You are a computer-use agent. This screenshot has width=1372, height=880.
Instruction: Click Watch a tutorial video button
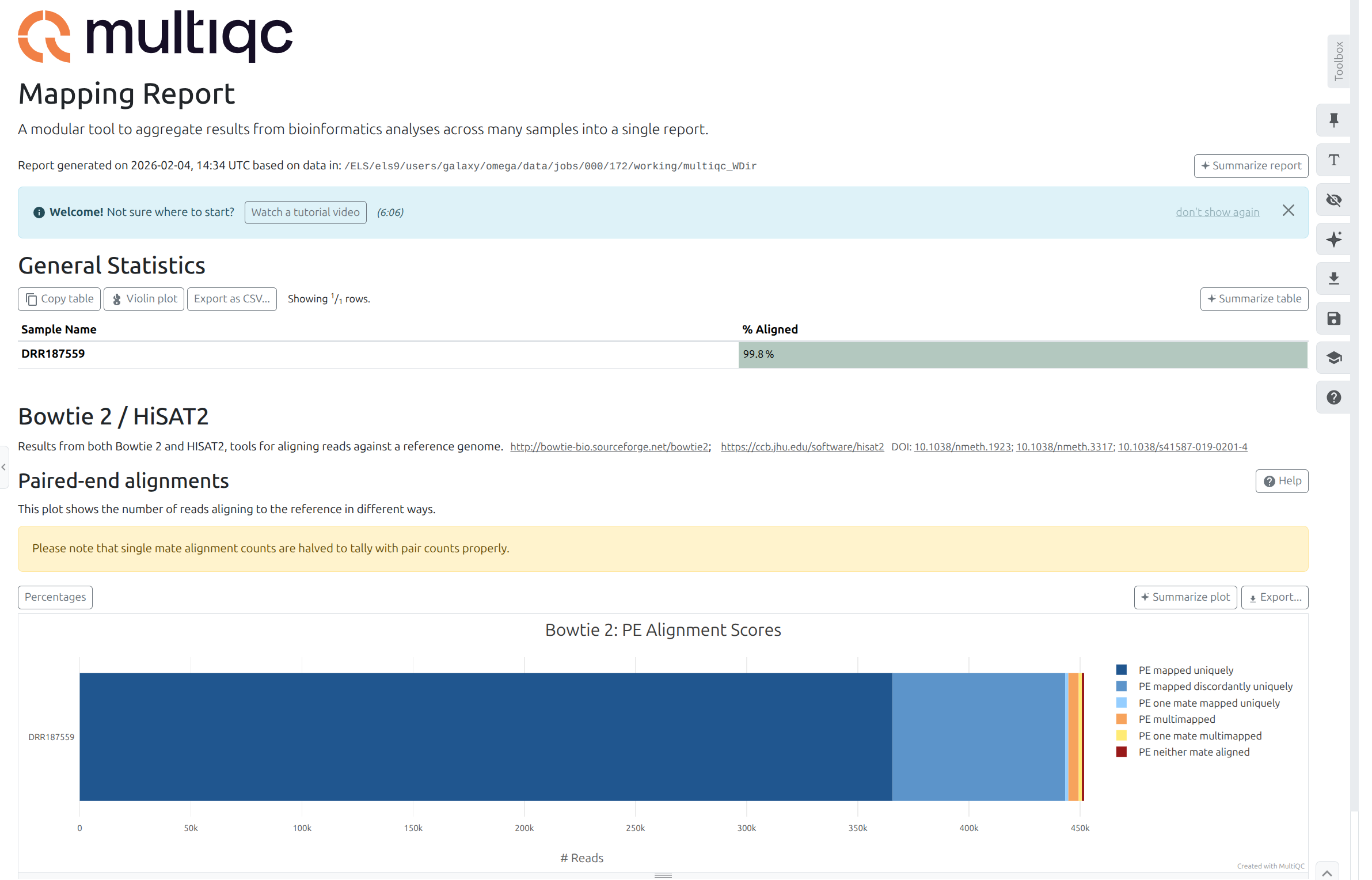click(305, 213)
